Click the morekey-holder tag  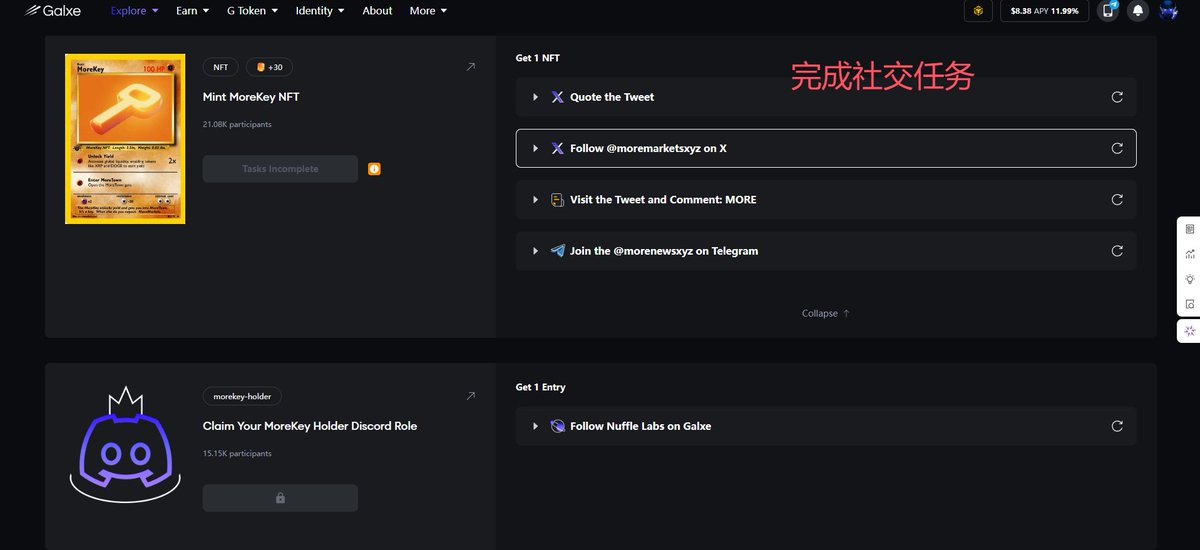243,396
